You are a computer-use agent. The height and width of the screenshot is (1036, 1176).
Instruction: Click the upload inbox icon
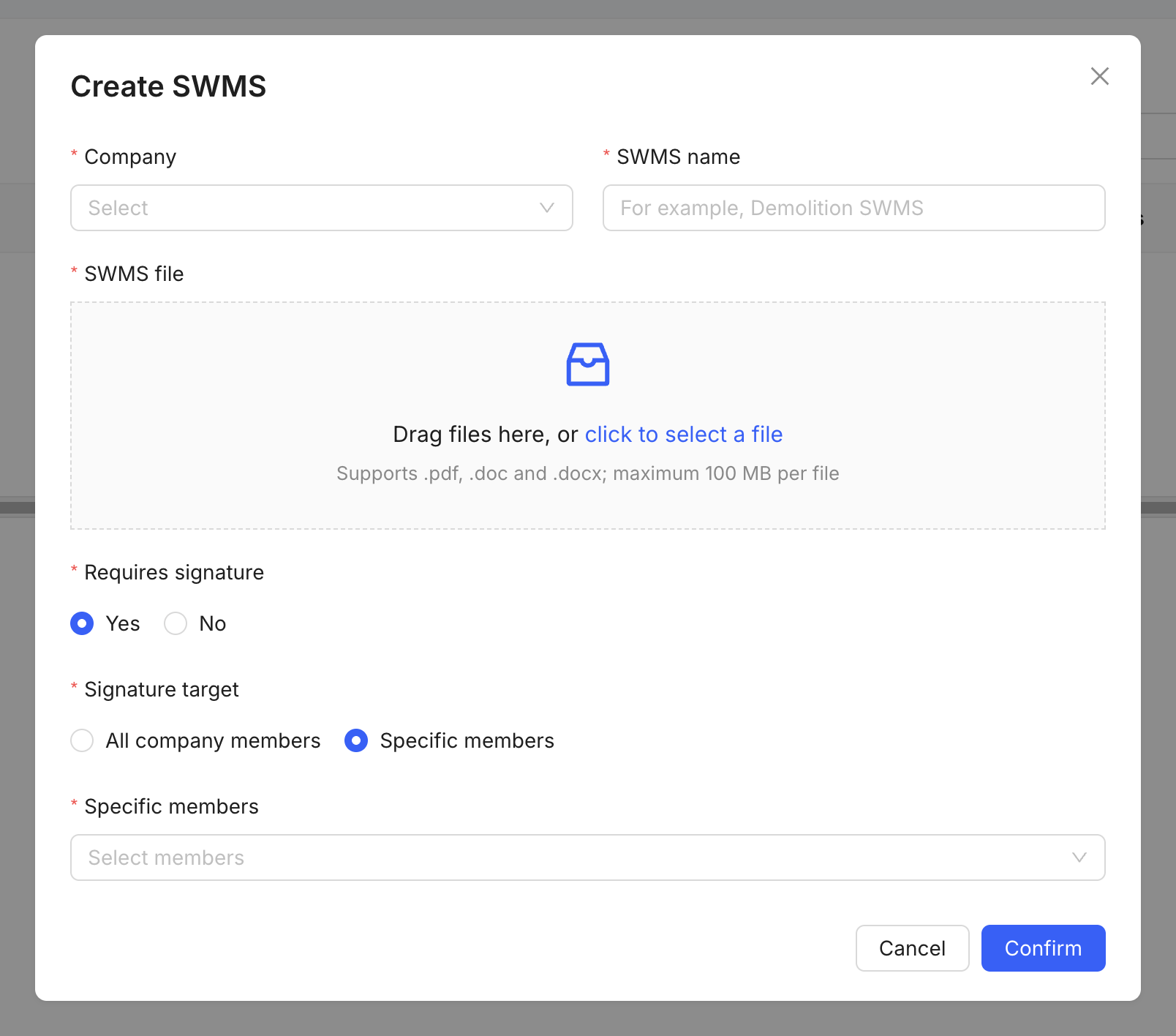pyautogui.click(x=588, y=364)
